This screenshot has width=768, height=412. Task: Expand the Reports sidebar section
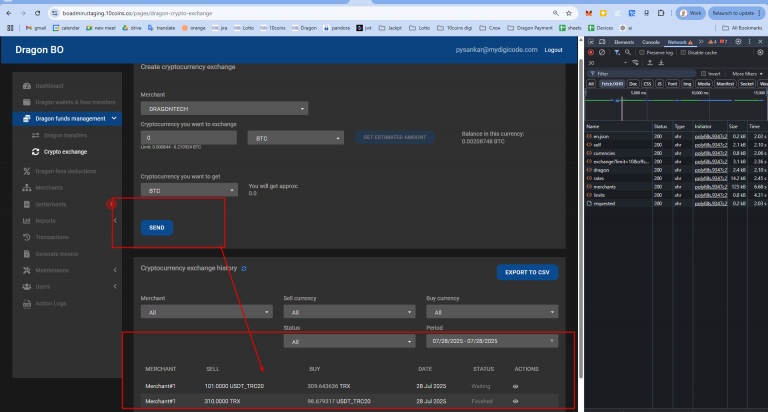pyautogui.click(x=67, y=221)
